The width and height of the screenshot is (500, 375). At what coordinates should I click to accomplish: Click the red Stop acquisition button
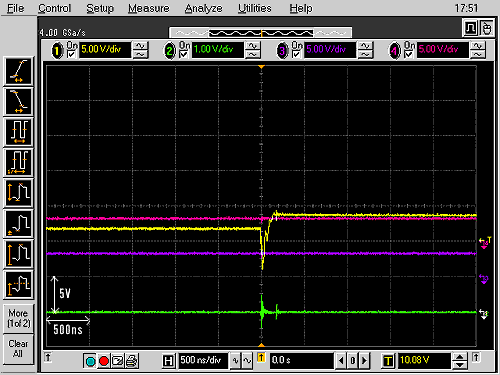[x=104, y=361]
